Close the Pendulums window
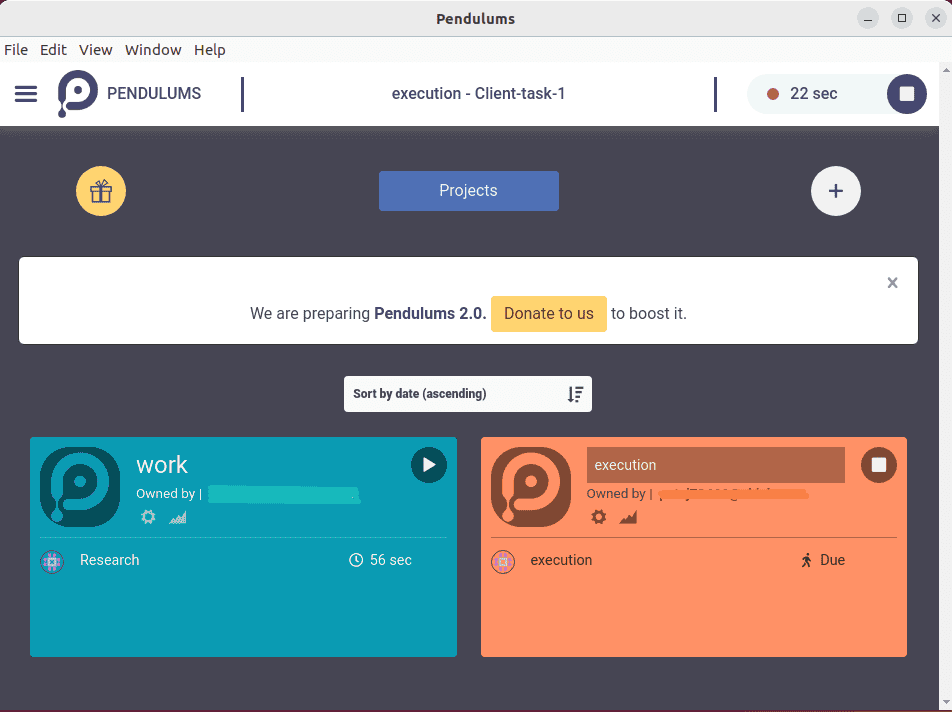This screenshot has width=952, height=712. coord(936,19)
